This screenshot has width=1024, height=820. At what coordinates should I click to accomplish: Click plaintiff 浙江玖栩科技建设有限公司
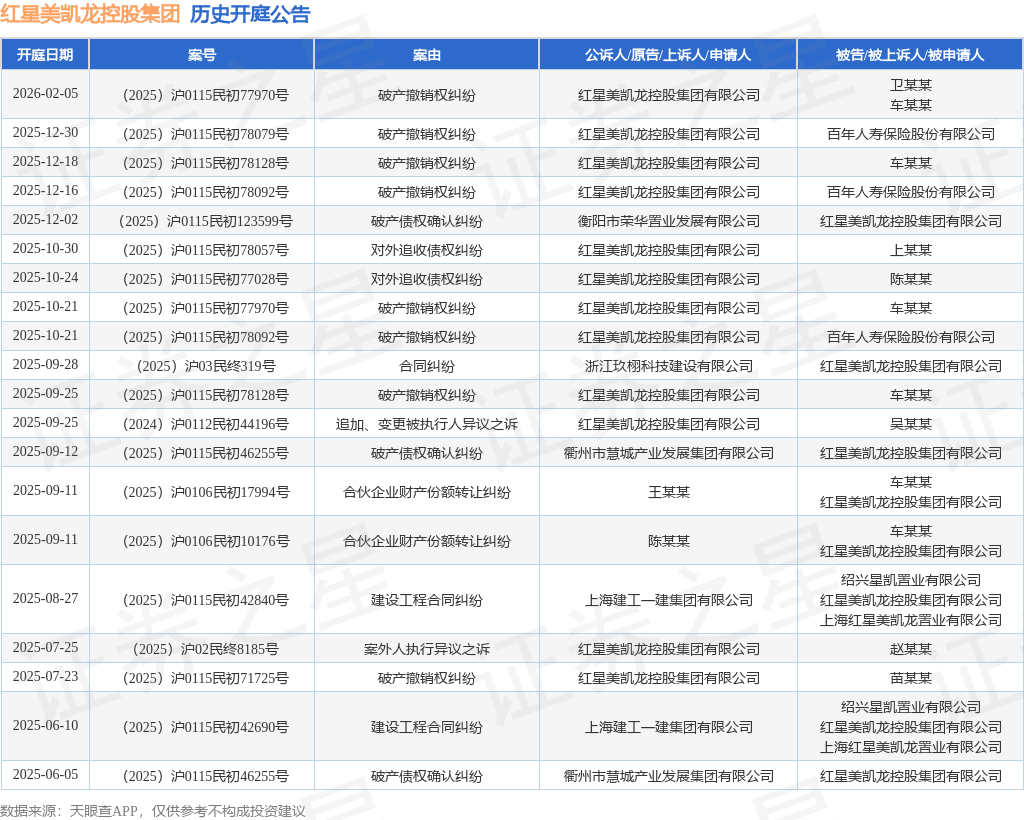tap(669, 366)
